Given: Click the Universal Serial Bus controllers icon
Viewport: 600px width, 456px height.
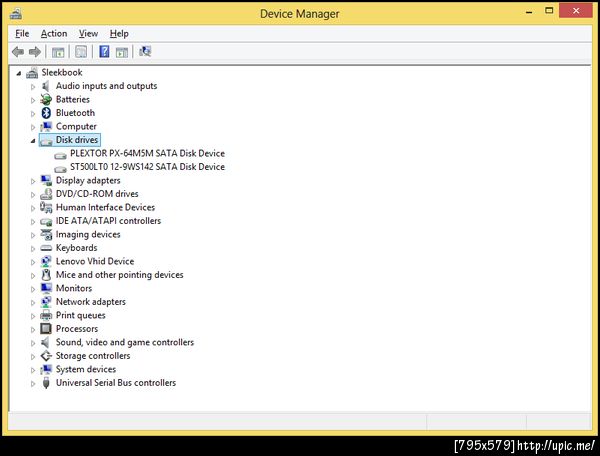Looking at the screenshot, I should tap(46, 383).
